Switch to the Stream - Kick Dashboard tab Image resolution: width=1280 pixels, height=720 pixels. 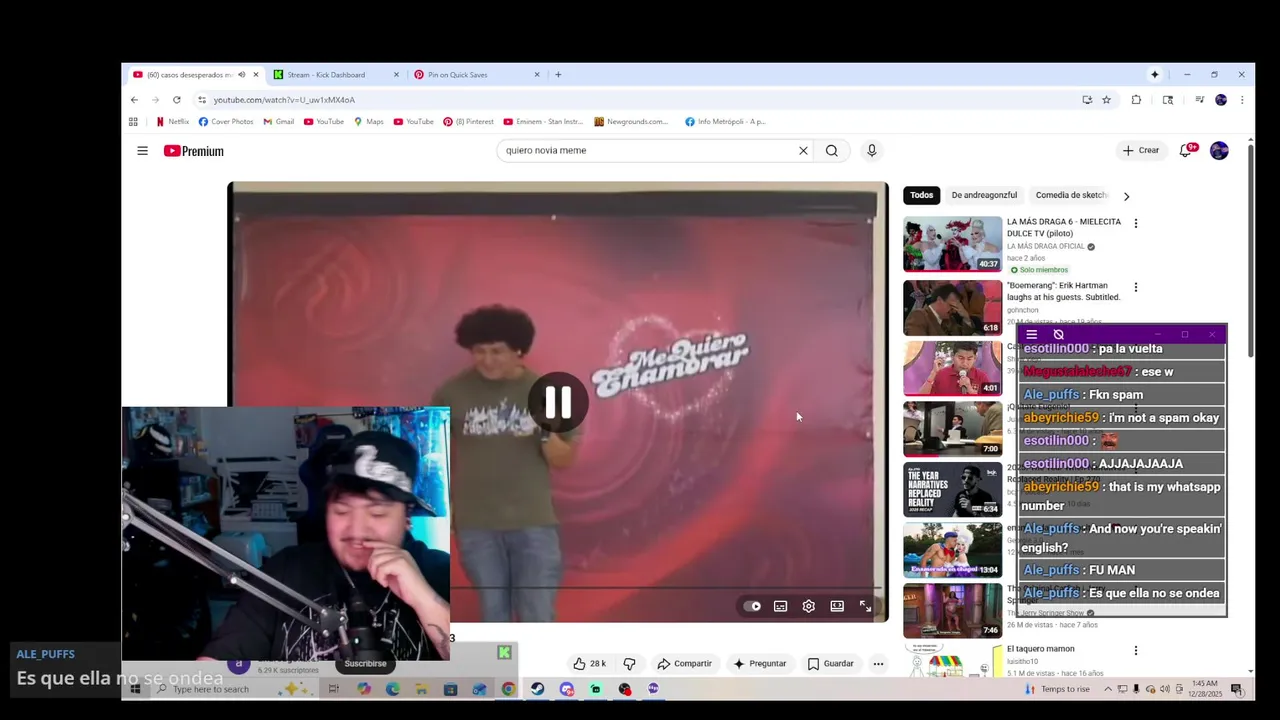(326, 75)
